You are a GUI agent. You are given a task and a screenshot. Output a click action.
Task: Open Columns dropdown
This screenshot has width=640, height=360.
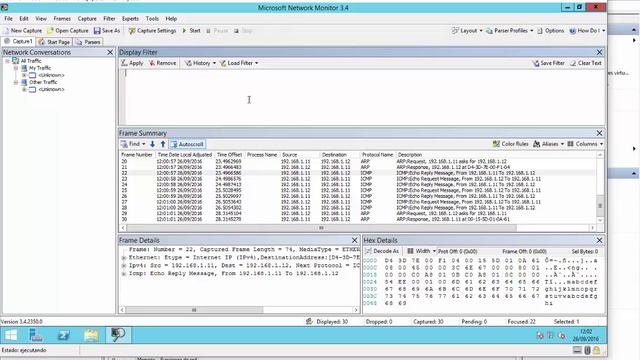[585, 144]
